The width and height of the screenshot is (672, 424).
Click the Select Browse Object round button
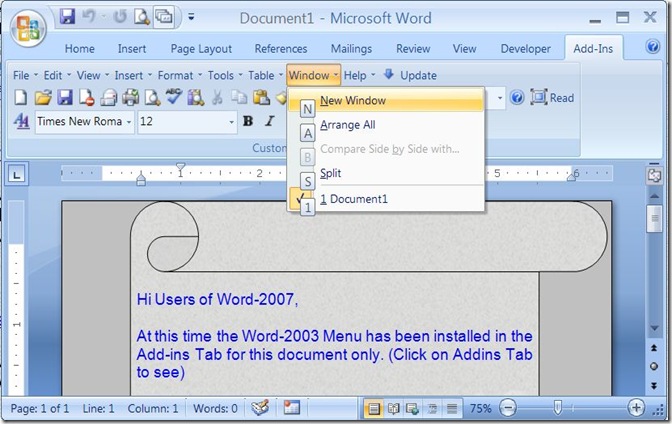point(654,366)
